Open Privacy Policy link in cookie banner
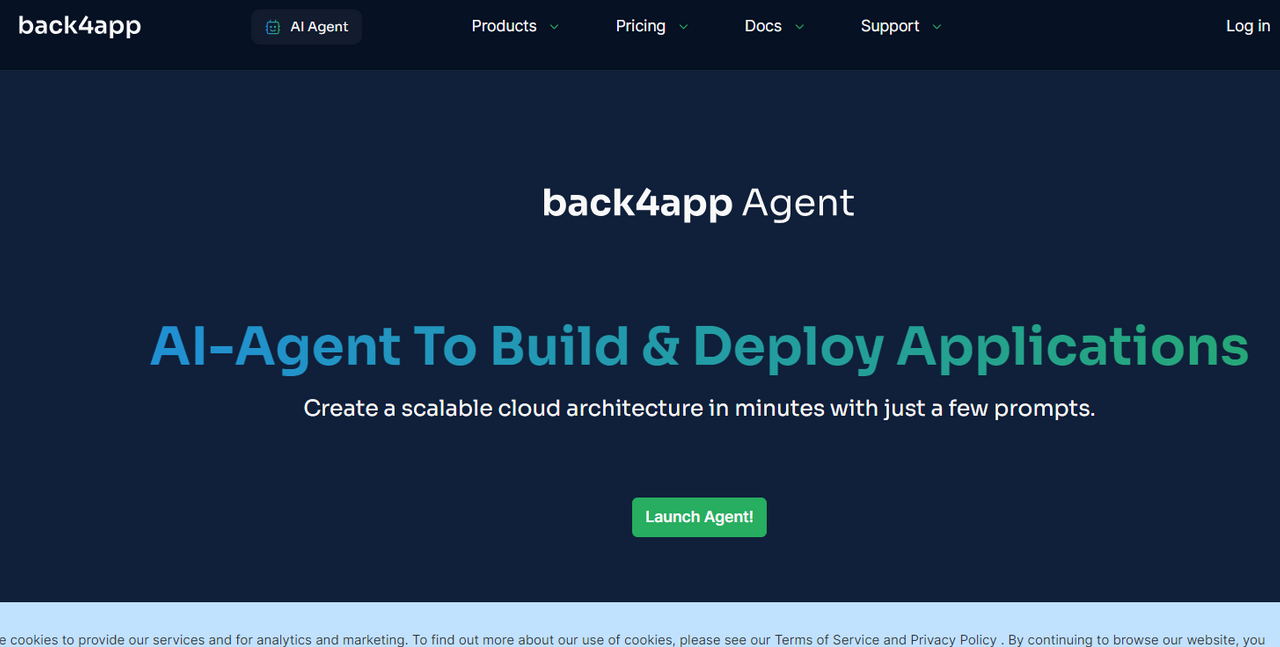 (x=953, y=640)
